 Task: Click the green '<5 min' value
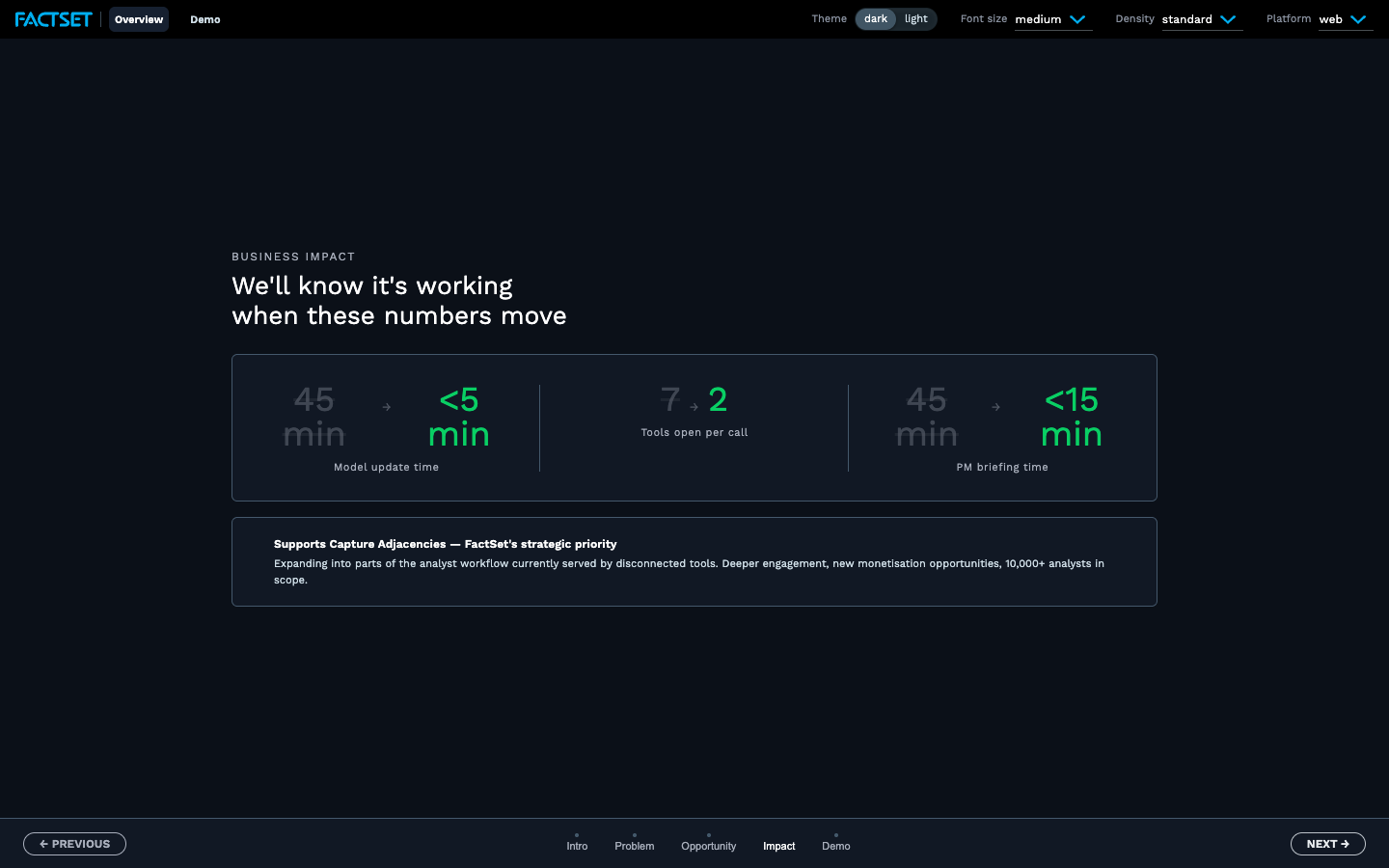(459, 417)
